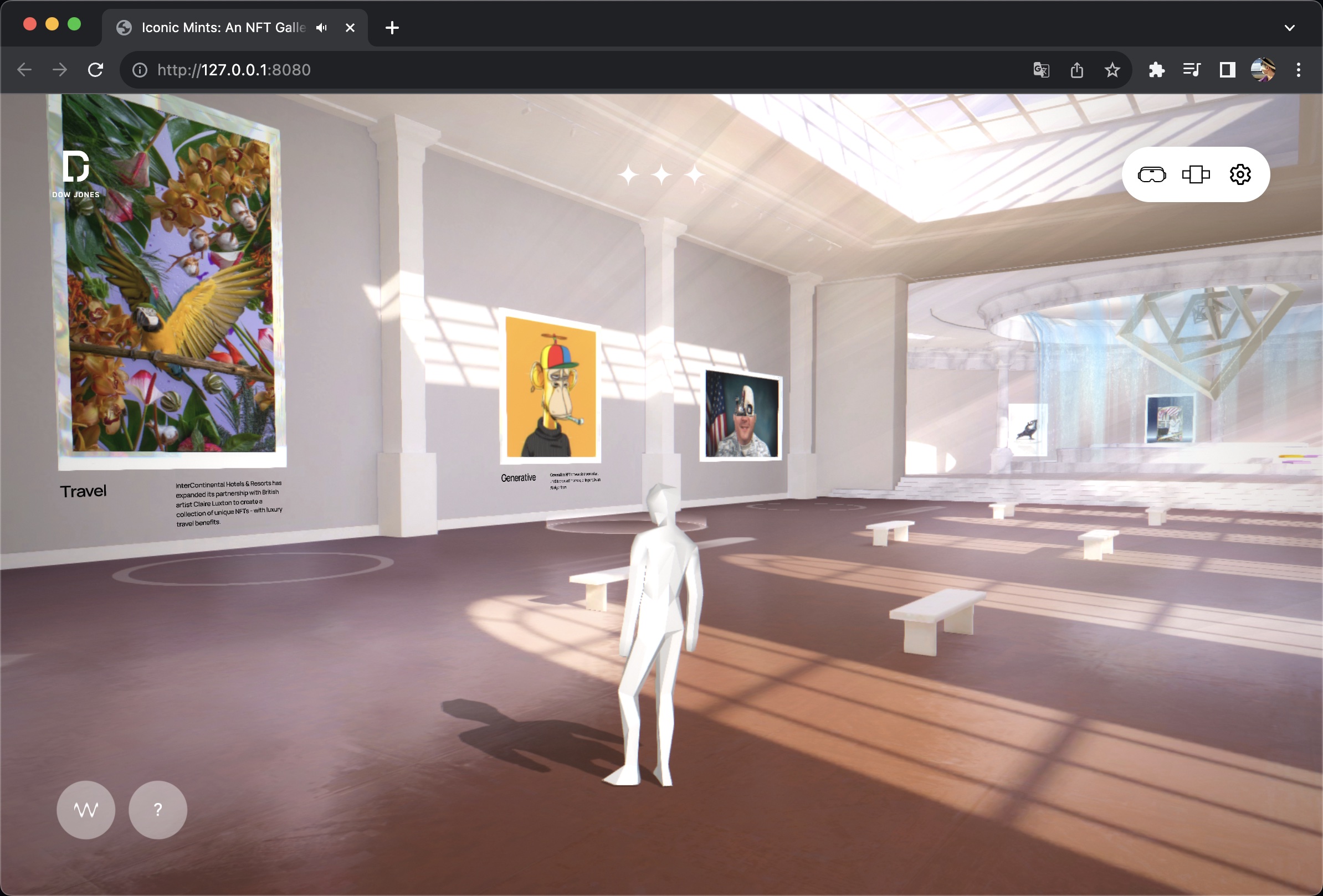
Task: Click the AR viewer icon next to the gear
Action: (x=1196, y=174)
